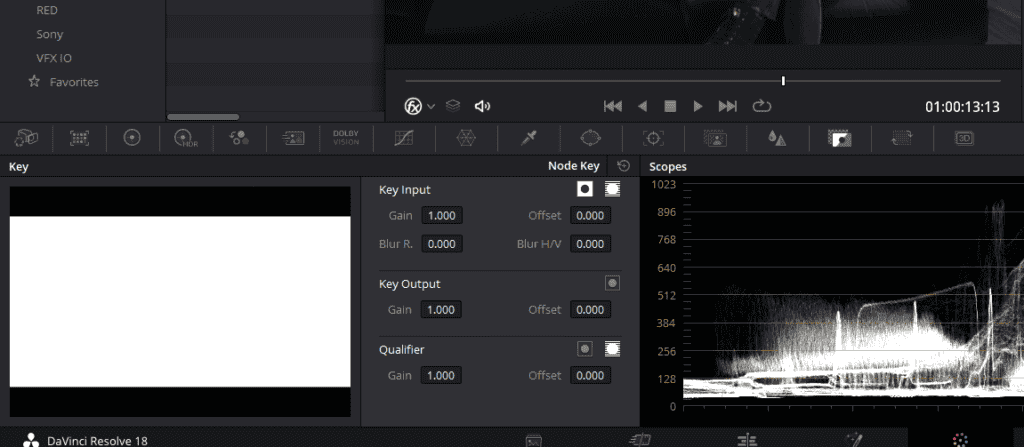The image size is (1024, 447).
Task: Click the horizontal scrollbar under the browser
Action: (x=203, y=117)
